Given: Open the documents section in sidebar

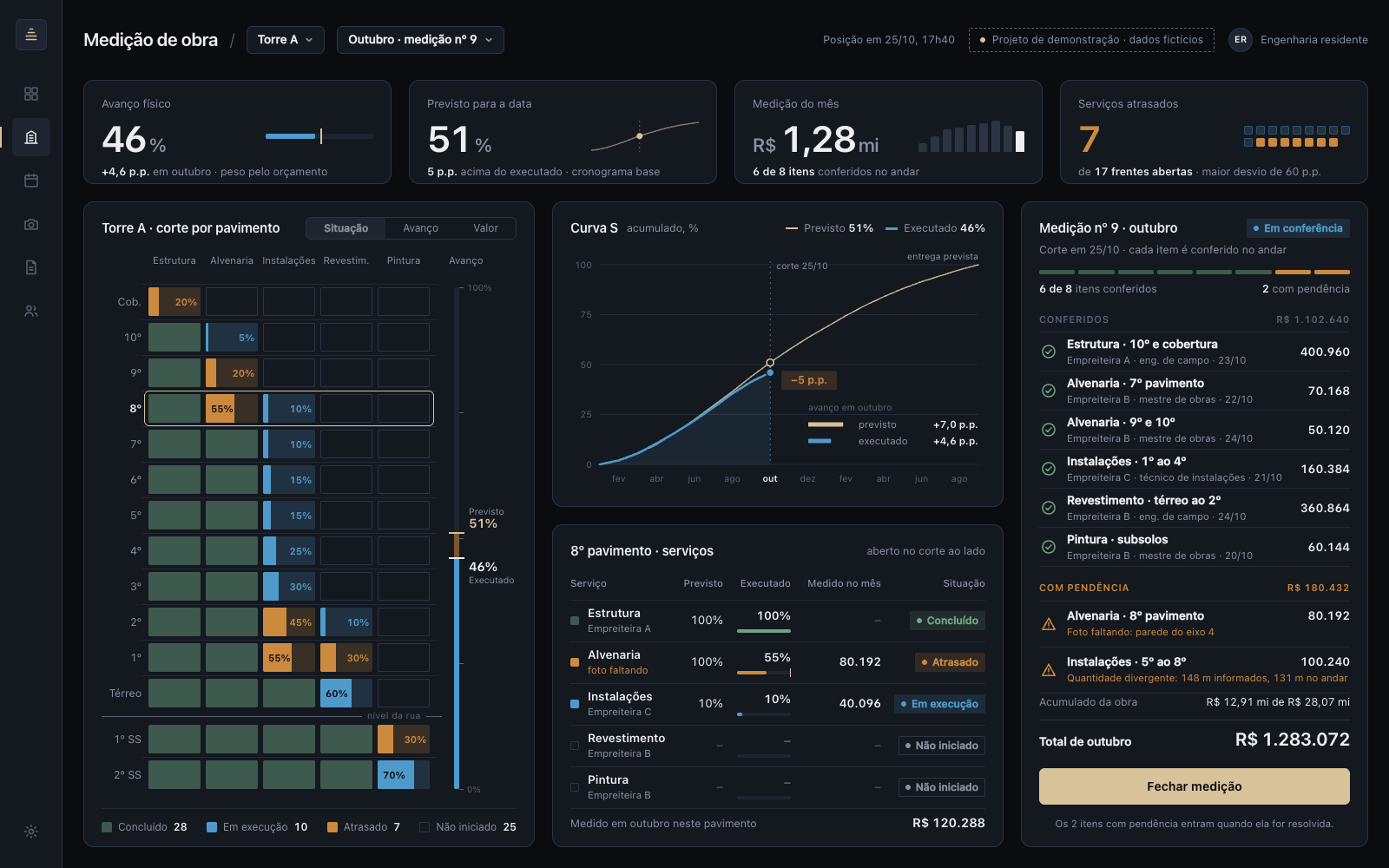Looking at the screenshot, I should point(31,267).
